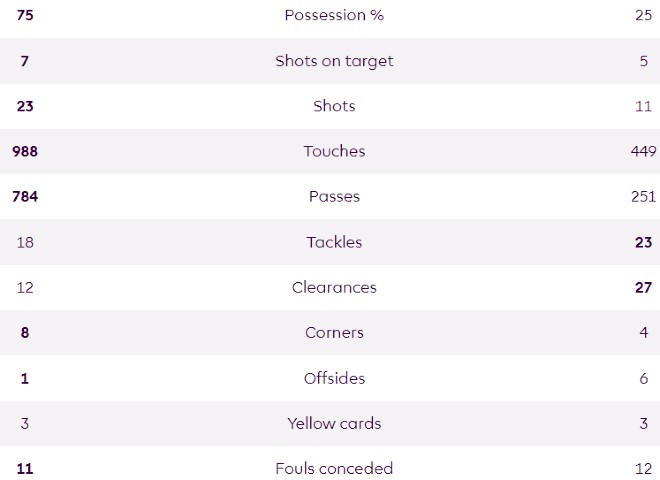This screenshot has width=660, height=480.
Task: Click the Possession % stat label
Action: (x=334, y=15)
